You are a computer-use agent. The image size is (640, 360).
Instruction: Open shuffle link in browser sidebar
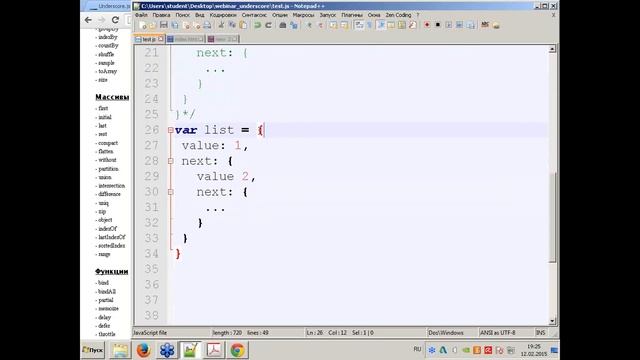coord(106,54)
